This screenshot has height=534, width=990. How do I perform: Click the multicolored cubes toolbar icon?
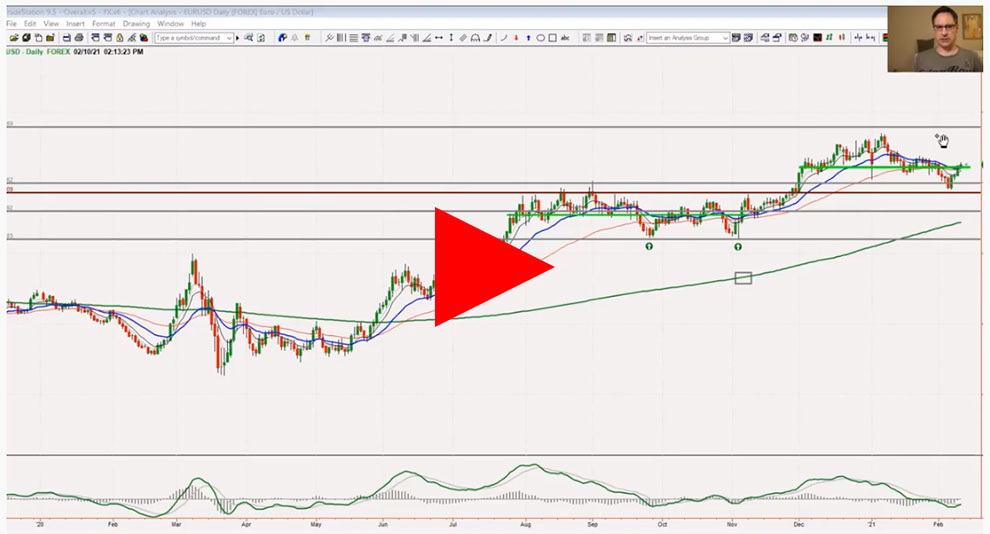(144, 38)
